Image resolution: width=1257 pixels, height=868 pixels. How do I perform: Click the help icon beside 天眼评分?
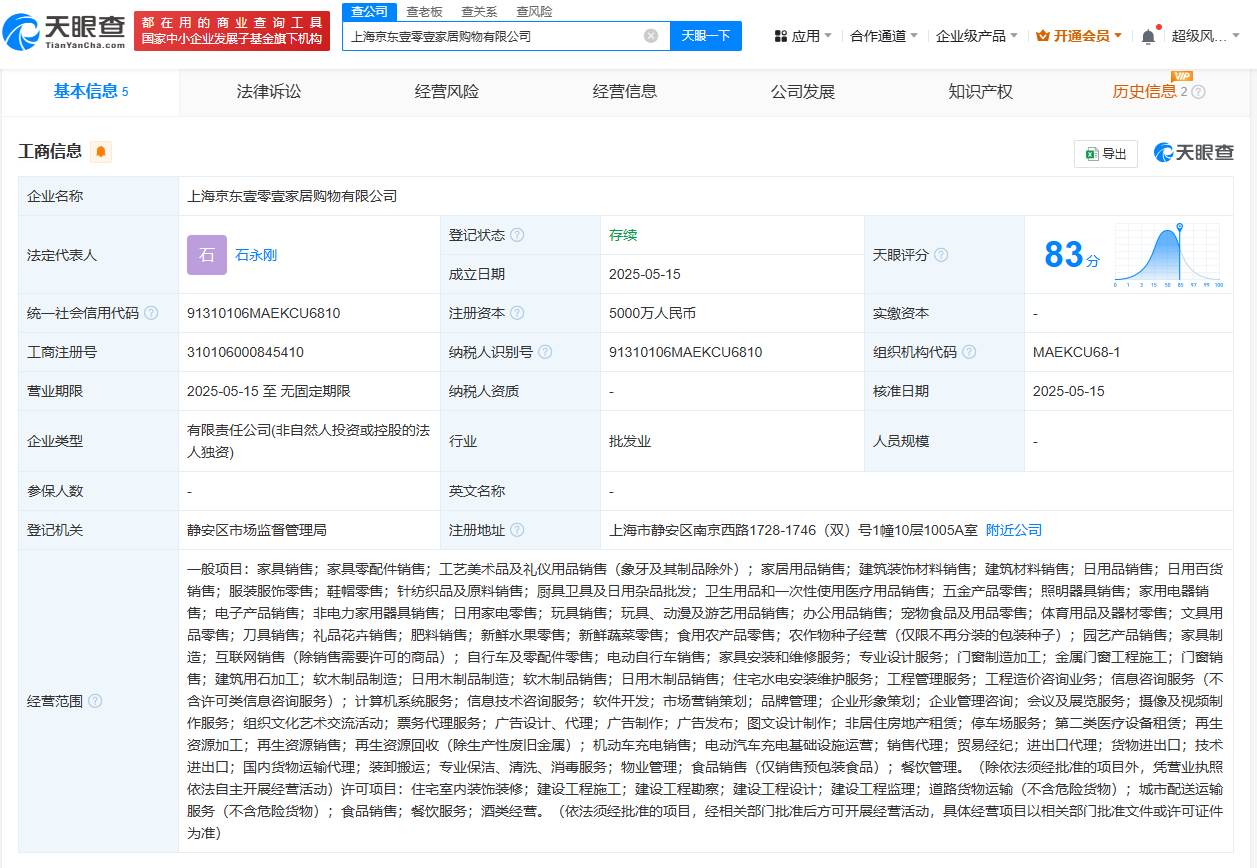pos(940,255)
